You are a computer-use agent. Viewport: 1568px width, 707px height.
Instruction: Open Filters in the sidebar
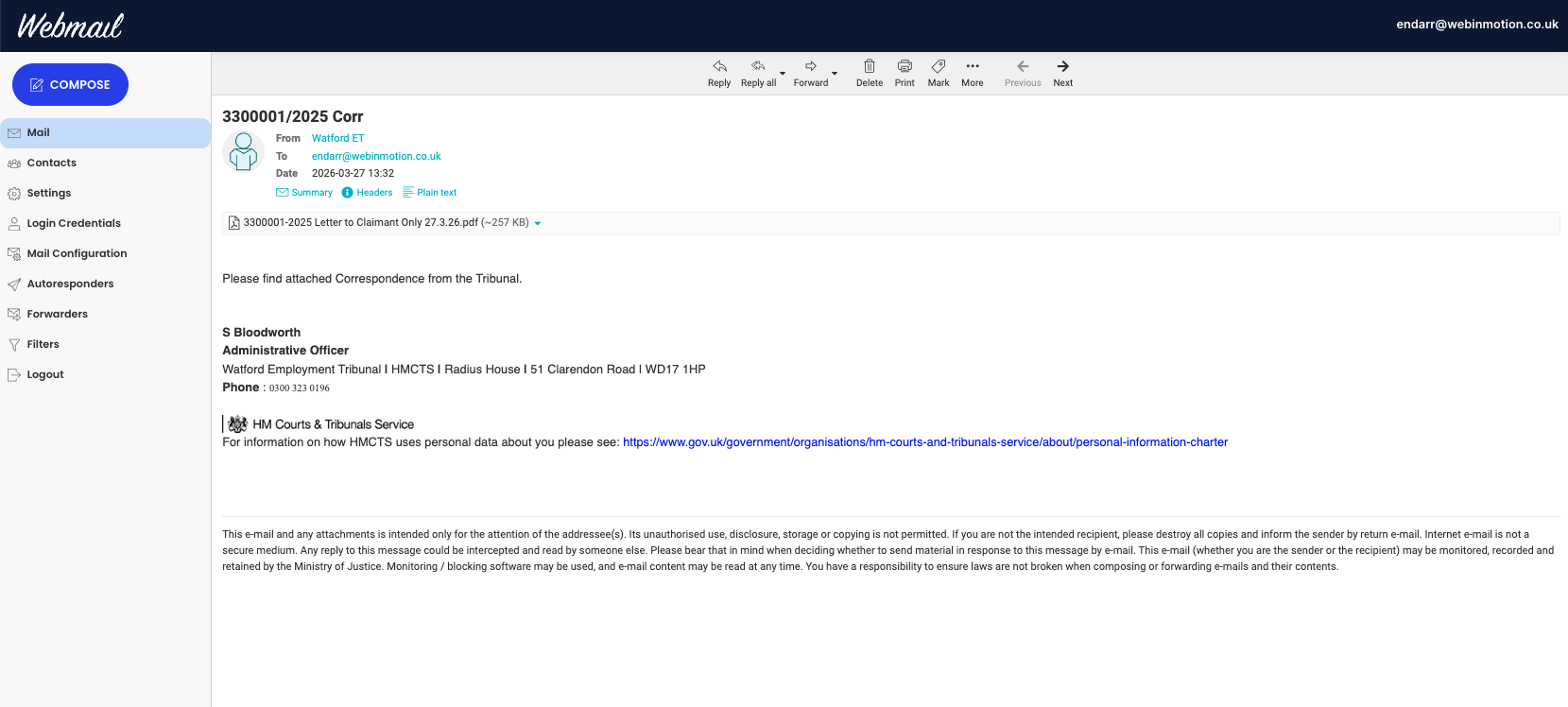105,345
